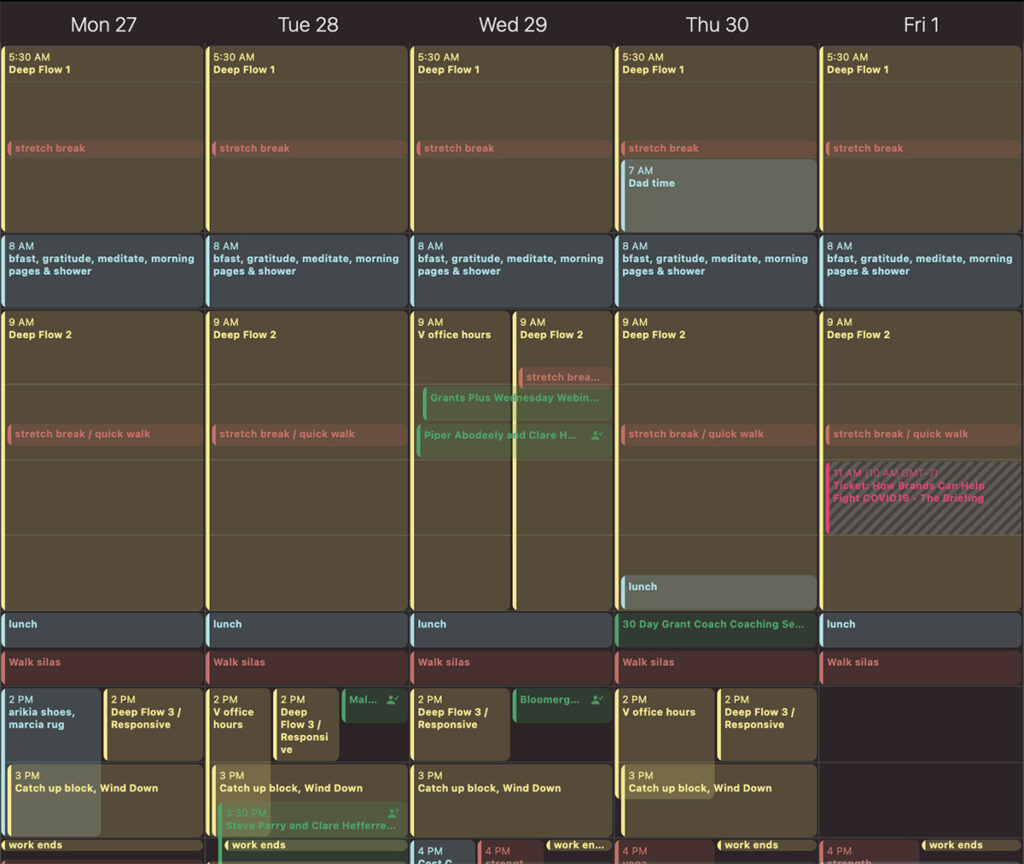Select the Mon 27 day header

click(103, 25)
